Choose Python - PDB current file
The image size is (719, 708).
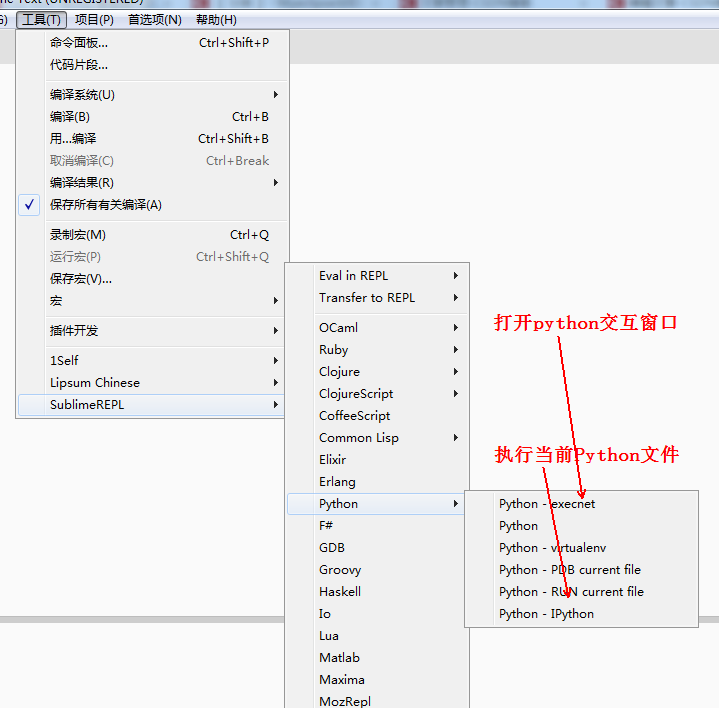(x=581, y=570)
